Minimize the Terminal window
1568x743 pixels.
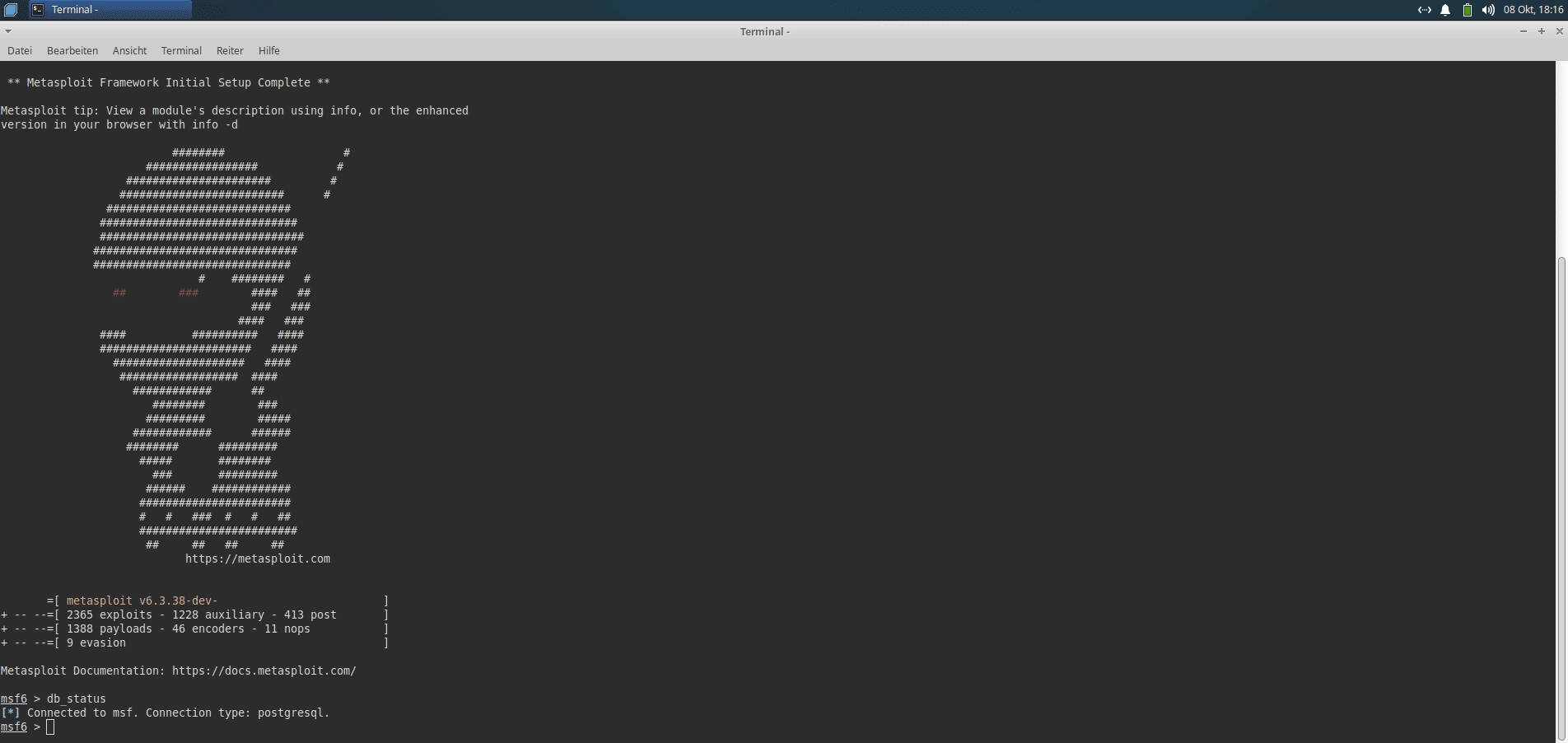point(1523,31)
